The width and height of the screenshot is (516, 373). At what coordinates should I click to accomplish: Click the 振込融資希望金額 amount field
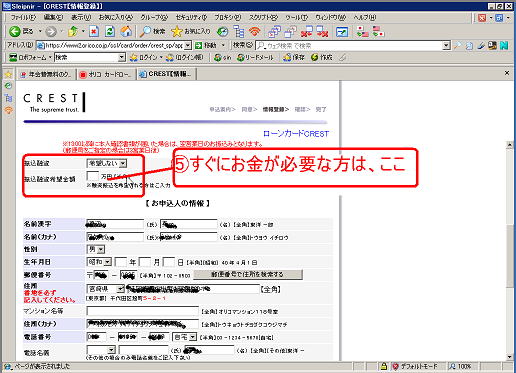(93, 176)
